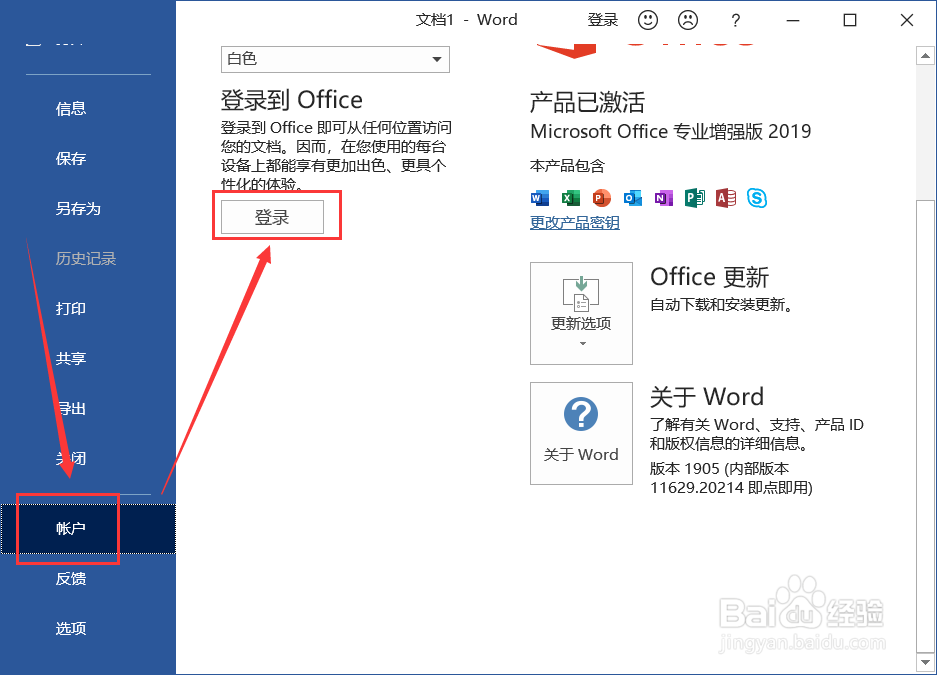Click the PowerPoint app icon
Image resolution: width=937 pixels, height=675 pixels.
tap(602, 198)
